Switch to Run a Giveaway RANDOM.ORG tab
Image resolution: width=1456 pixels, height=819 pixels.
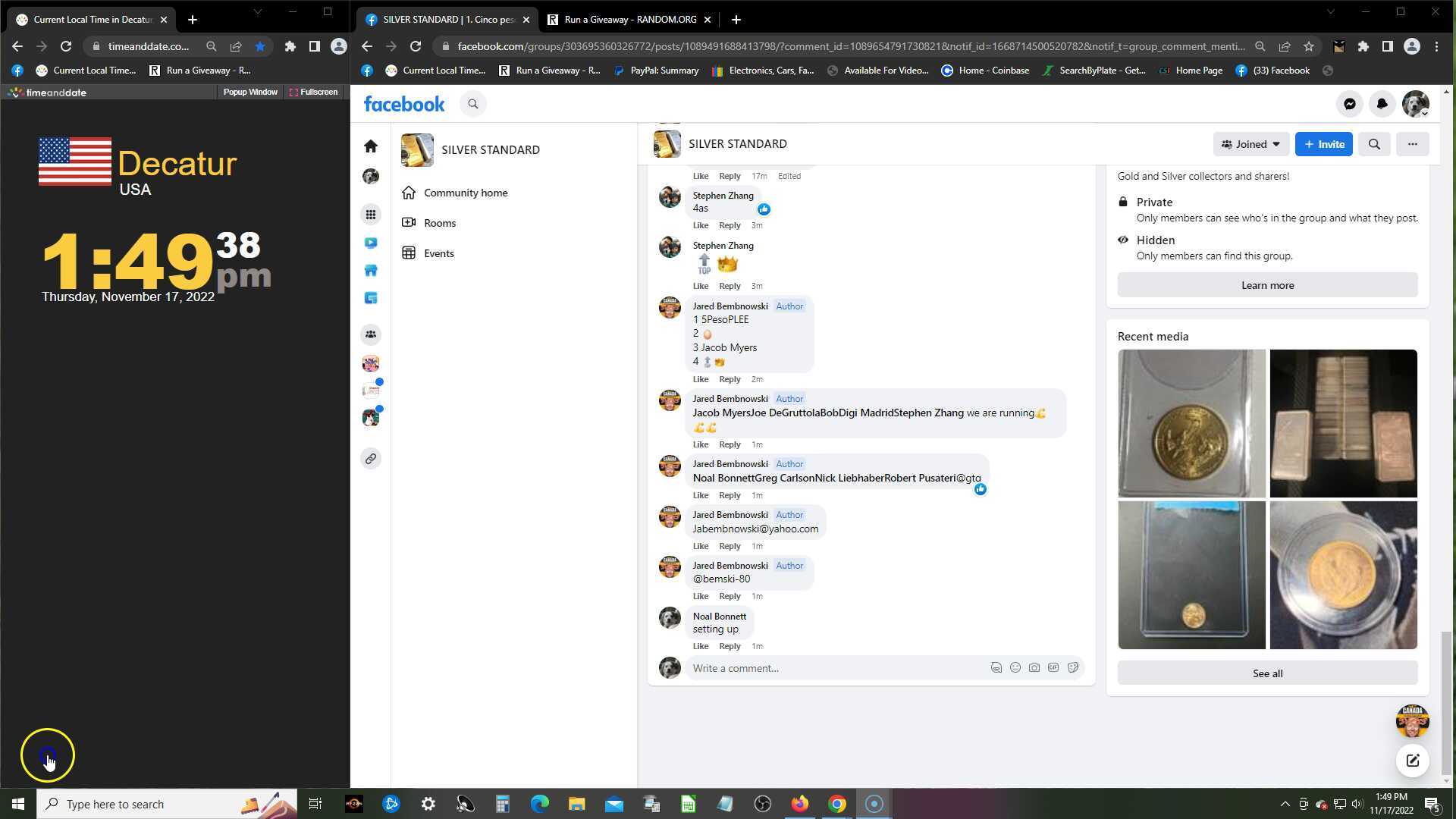click(x=629, y=20)
